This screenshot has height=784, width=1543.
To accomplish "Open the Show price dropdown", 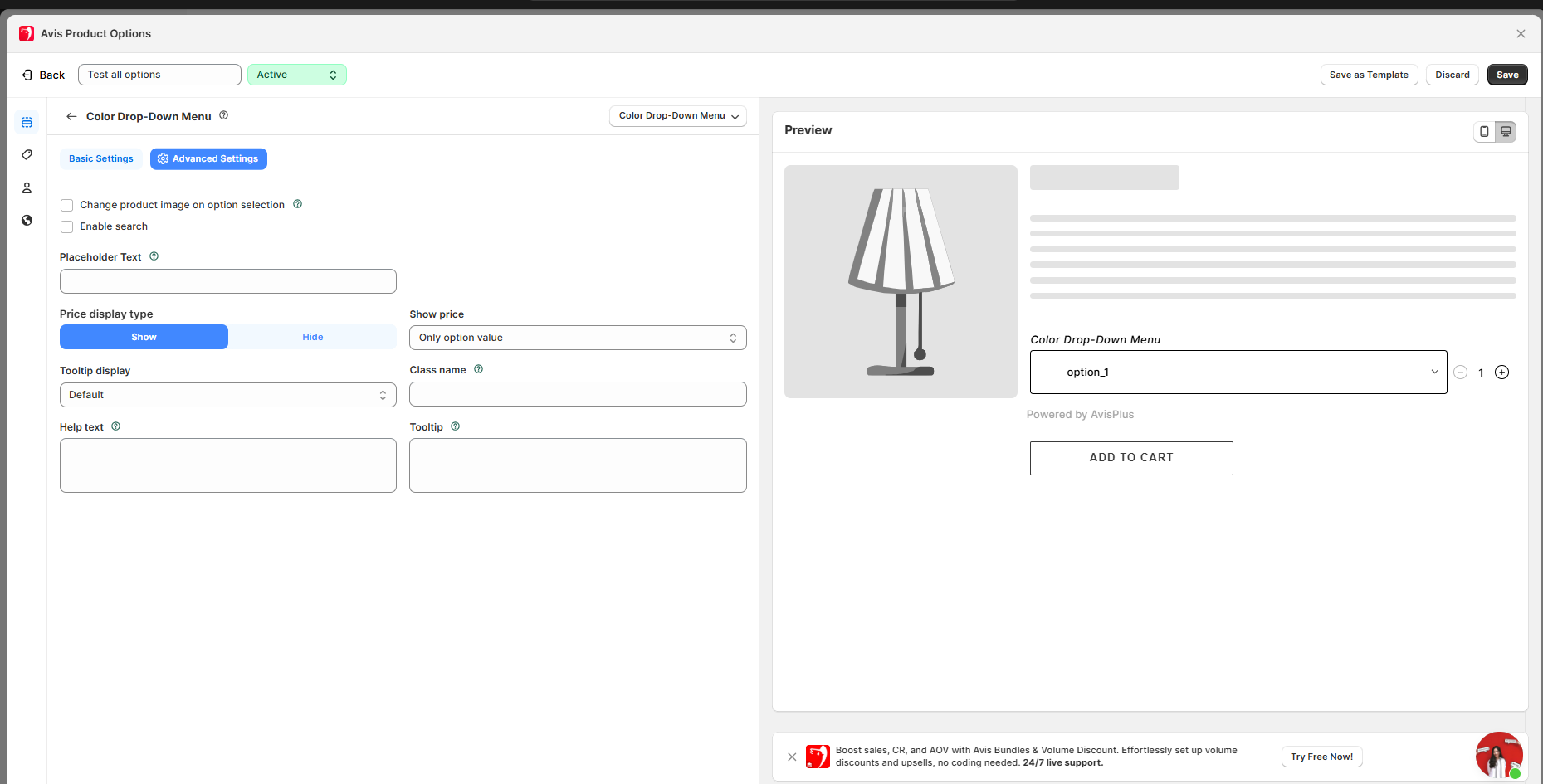I will [577, 338].
